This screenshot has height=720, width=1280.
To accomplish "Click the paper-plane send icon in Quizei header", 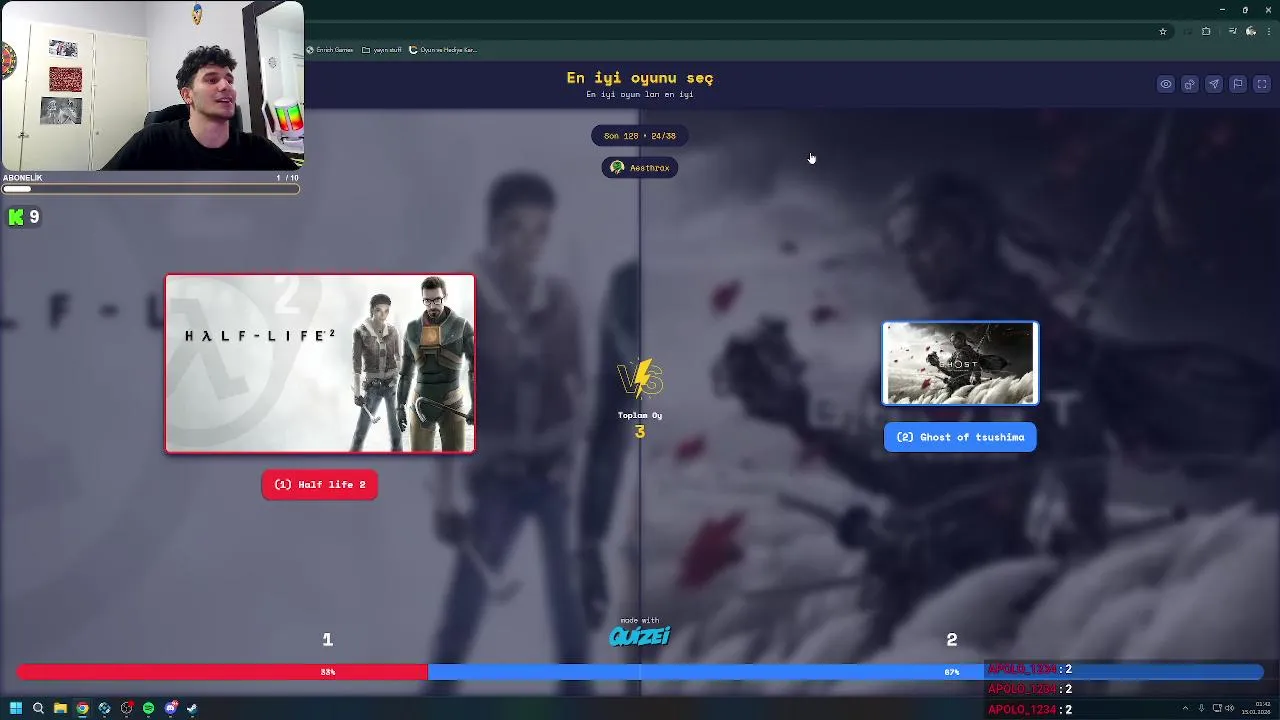I will pos(1214,84).
